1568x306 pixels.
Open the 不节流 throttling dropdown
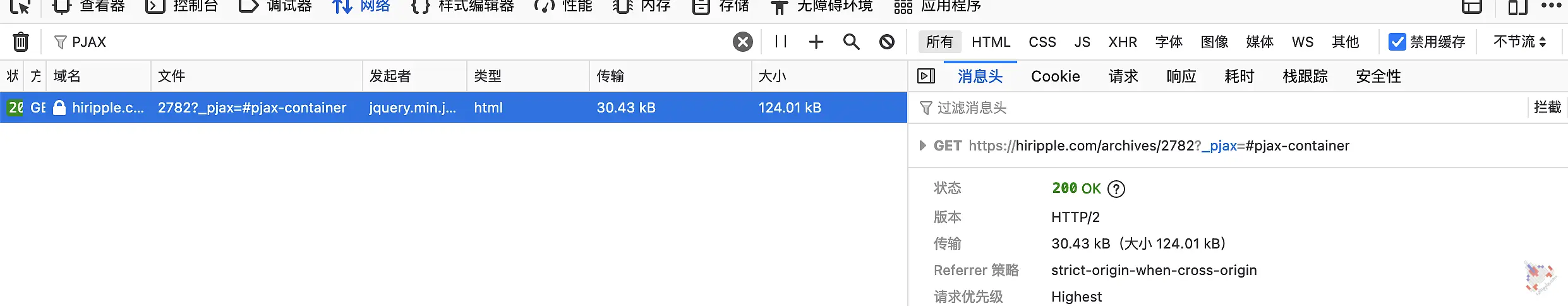pyautogui.click(x=1519, y=42)
